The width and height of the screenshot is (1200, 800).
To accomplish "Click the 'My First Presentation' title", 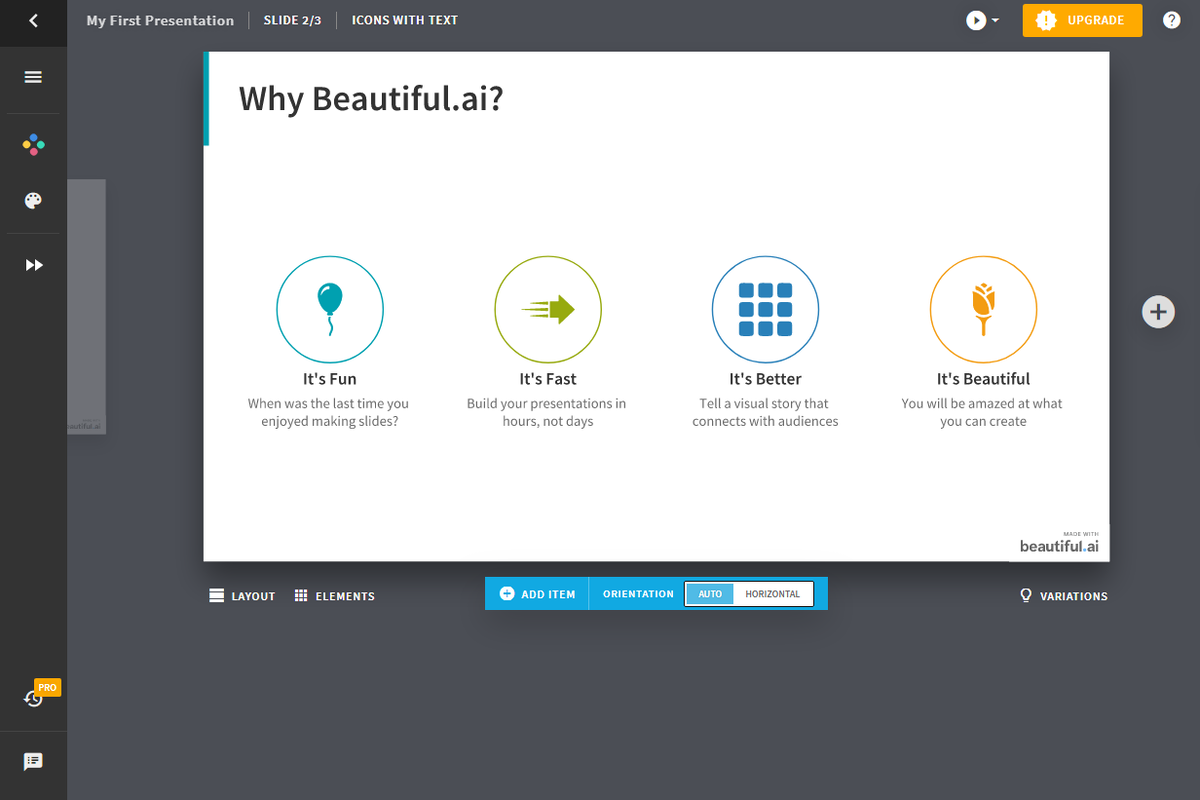I will pos(160,20).
